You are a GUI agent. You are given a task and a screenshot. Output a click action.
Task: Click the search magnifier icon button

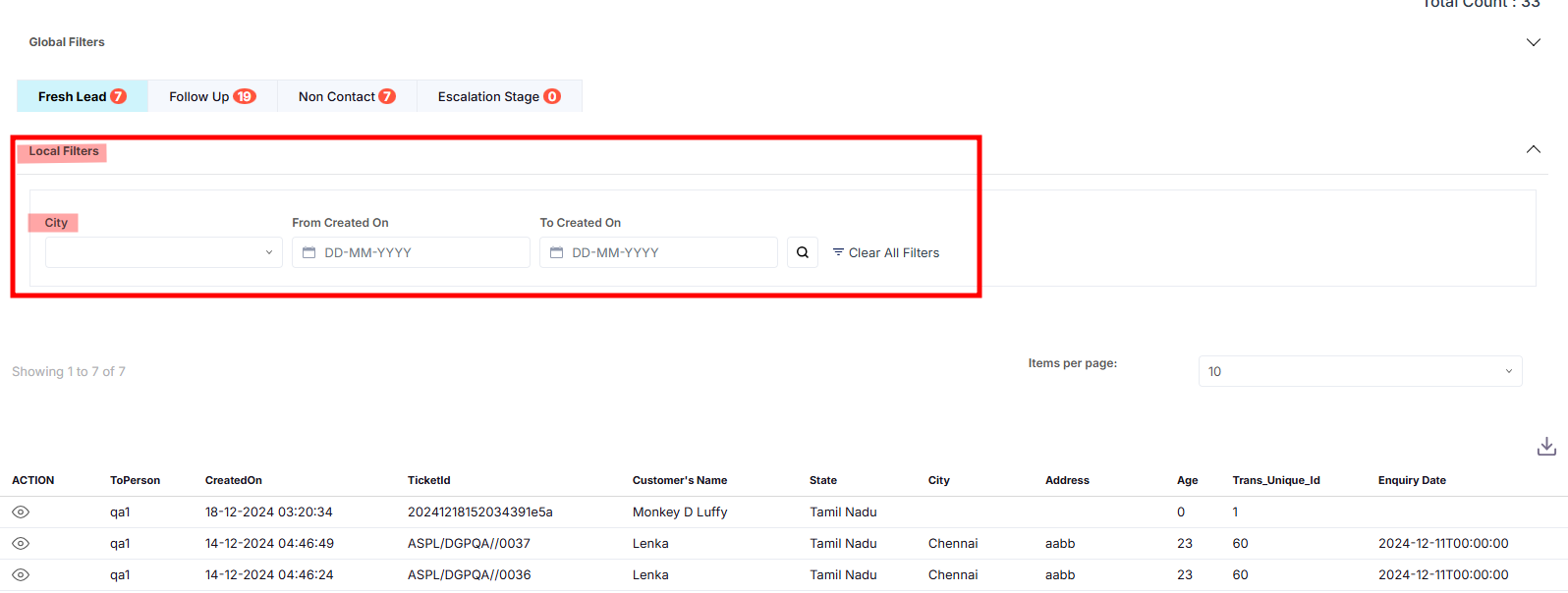(x=803, y=252)
